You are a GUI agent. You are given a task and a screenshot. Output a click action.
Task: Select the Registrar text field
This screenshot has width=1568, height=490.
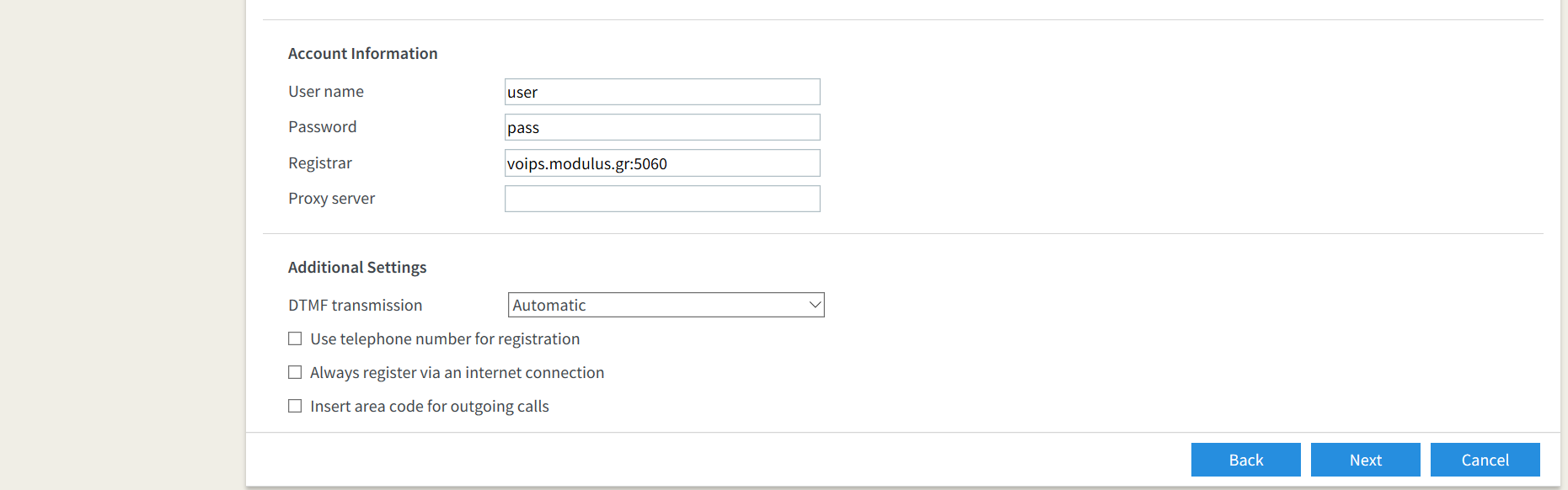[662, 163]
